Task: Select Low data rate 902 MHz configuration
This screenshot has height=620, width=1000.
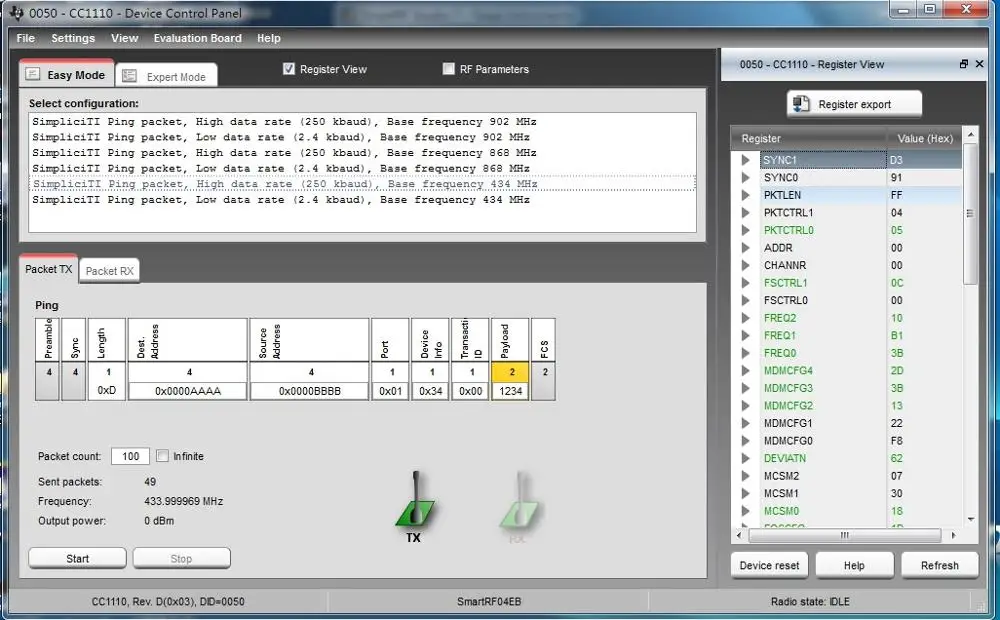Action: pos(362,137)
